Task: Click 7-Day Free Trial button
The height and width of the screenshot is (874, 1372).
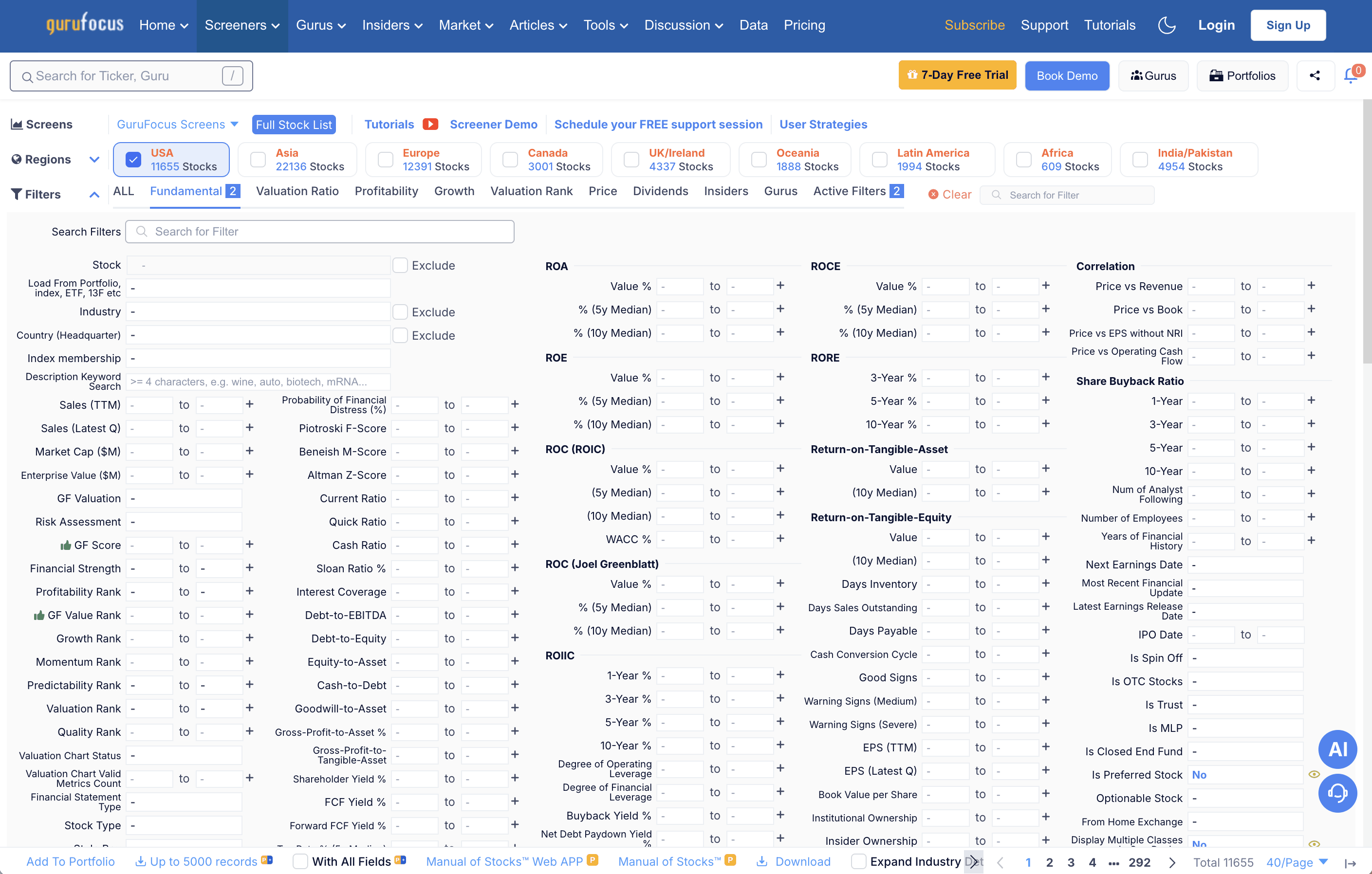Action: 957,75
